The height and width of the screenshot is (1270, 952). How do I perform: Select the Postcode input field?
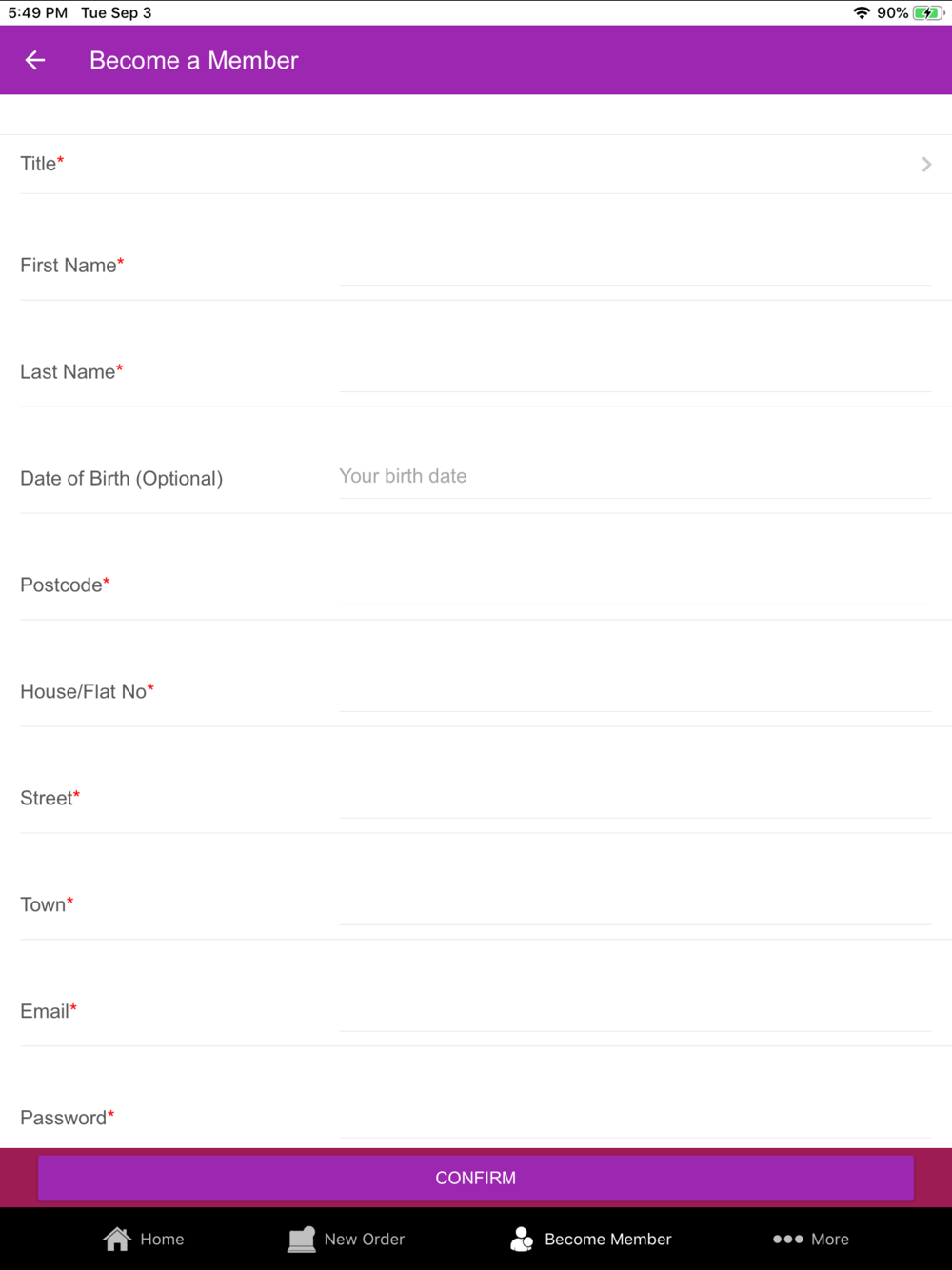(634, 585)
